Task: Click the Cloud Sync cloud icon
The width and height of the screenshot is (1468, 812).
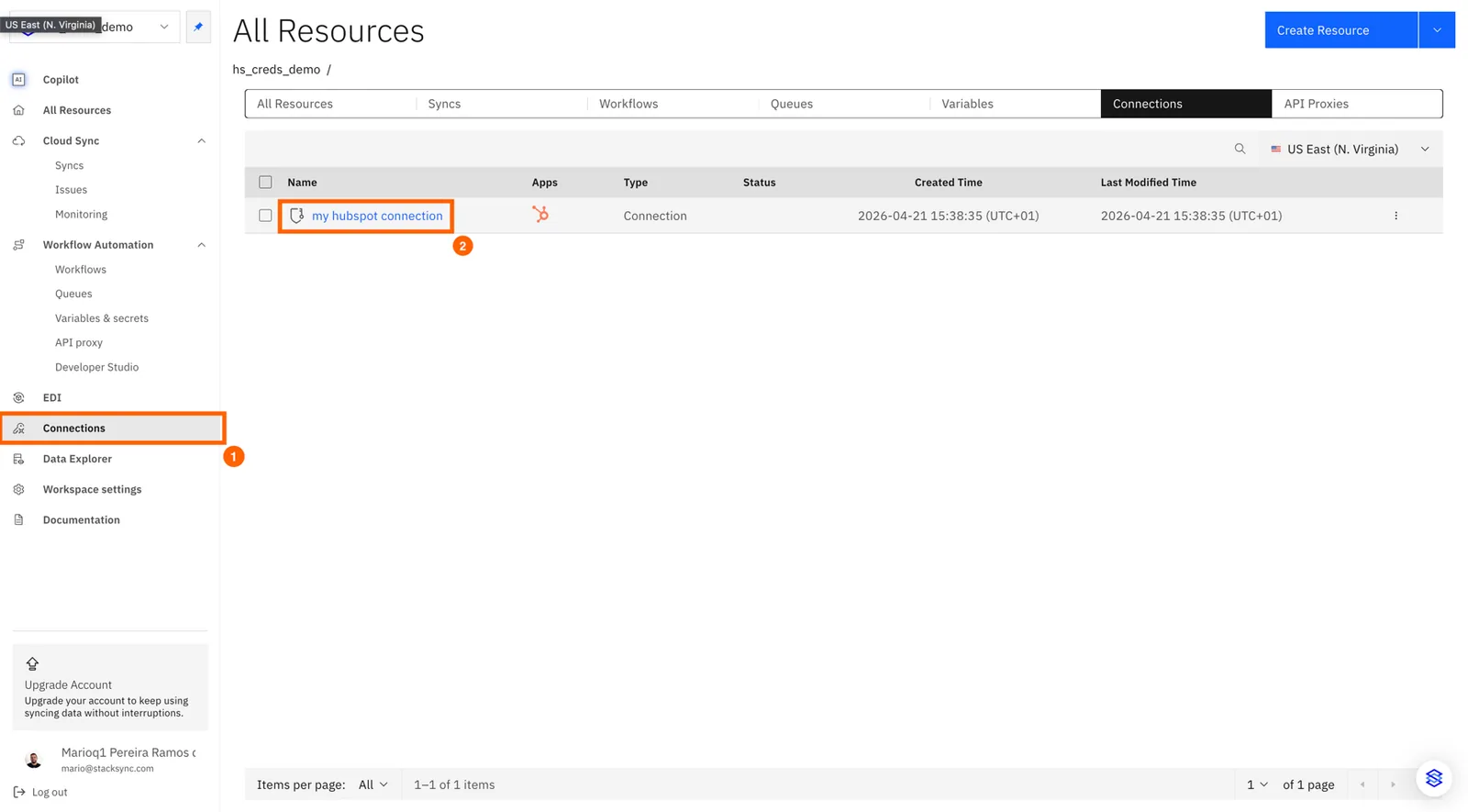Action: pos(18,140)
